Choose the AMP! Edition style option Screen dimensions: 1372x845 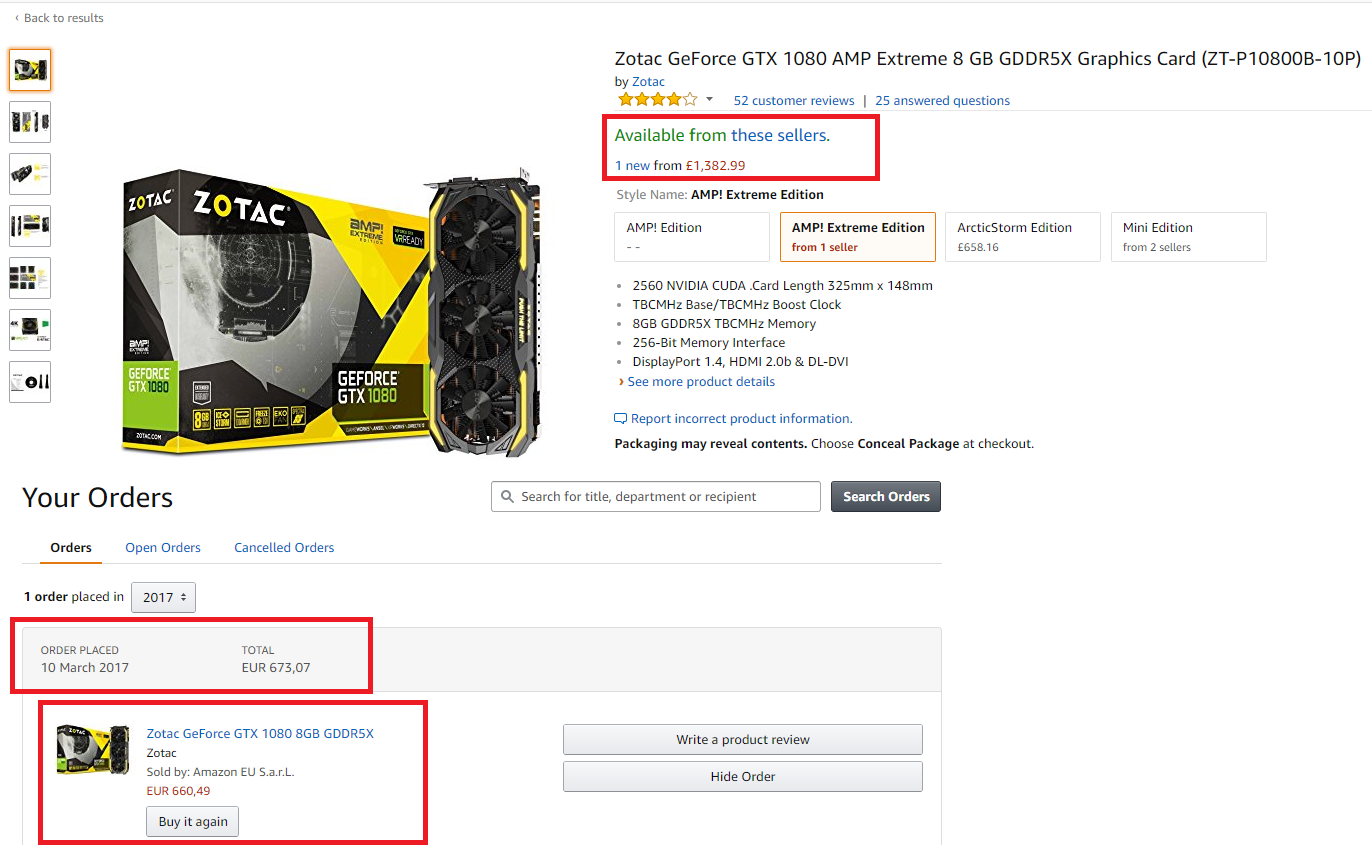[692, 237]
